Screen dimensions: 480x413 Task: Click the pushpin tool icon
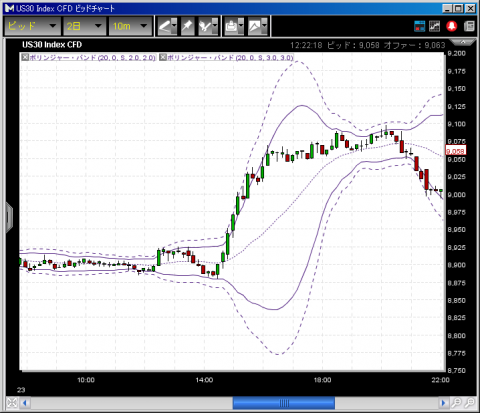click(187, 26)
